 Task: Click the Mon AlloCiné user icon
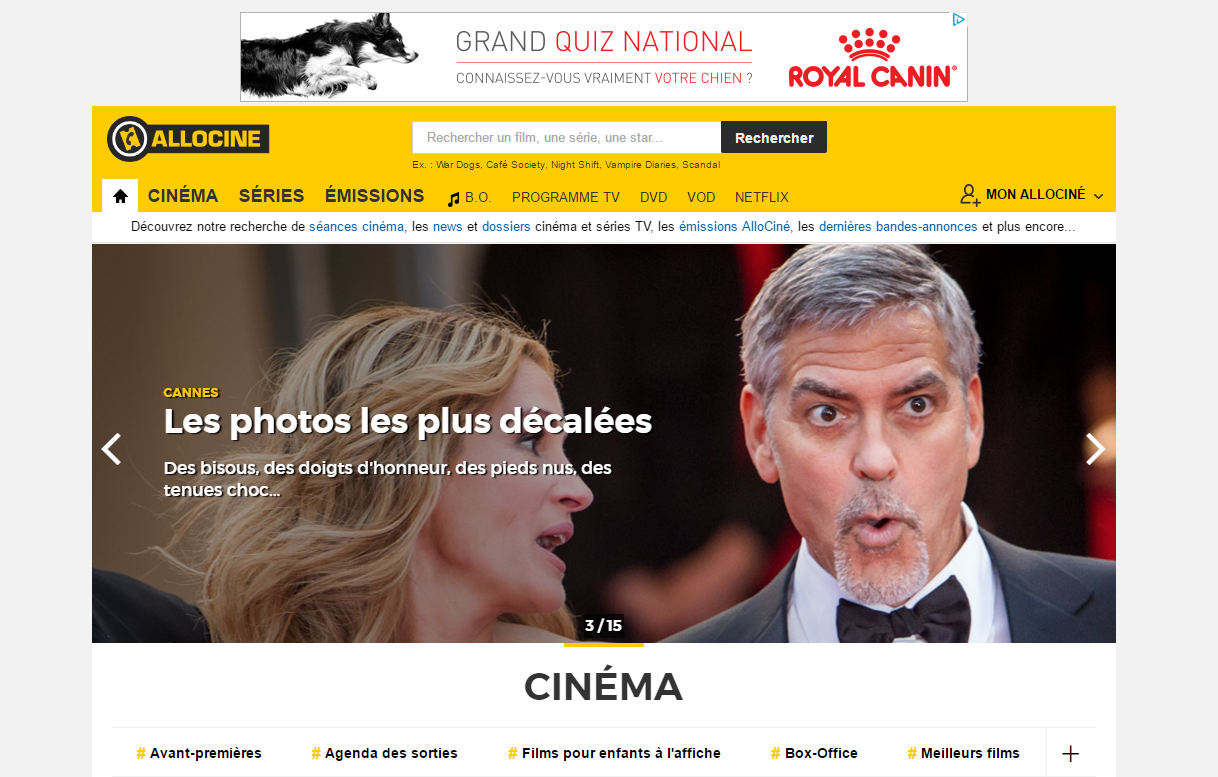[969, 195]
